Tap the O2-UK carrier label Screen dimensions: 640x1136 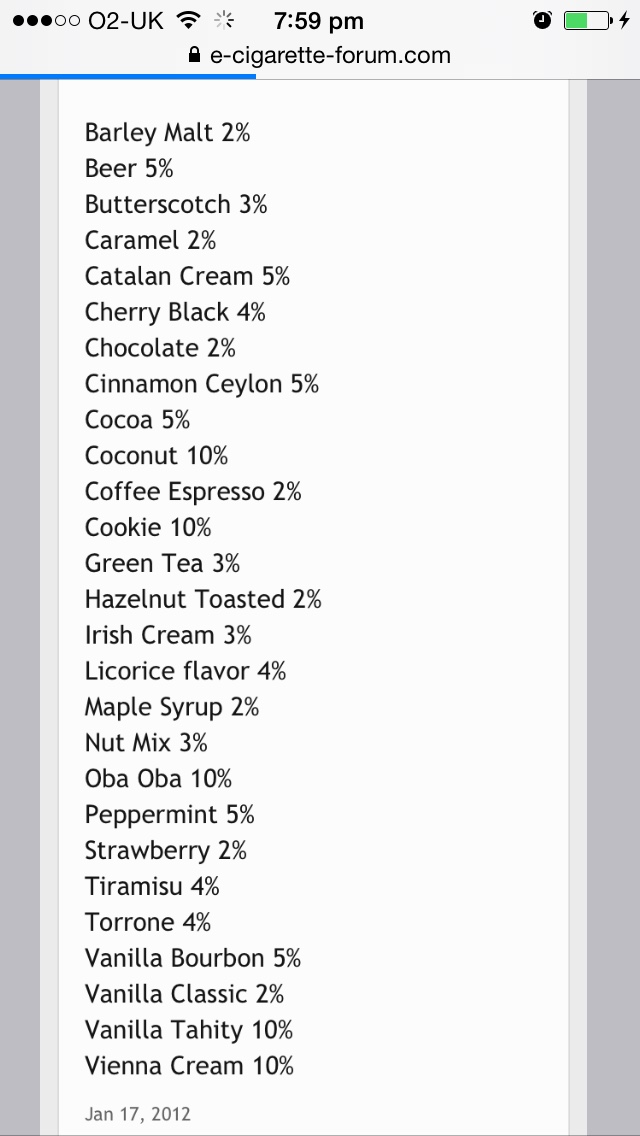tap(126, 20)
